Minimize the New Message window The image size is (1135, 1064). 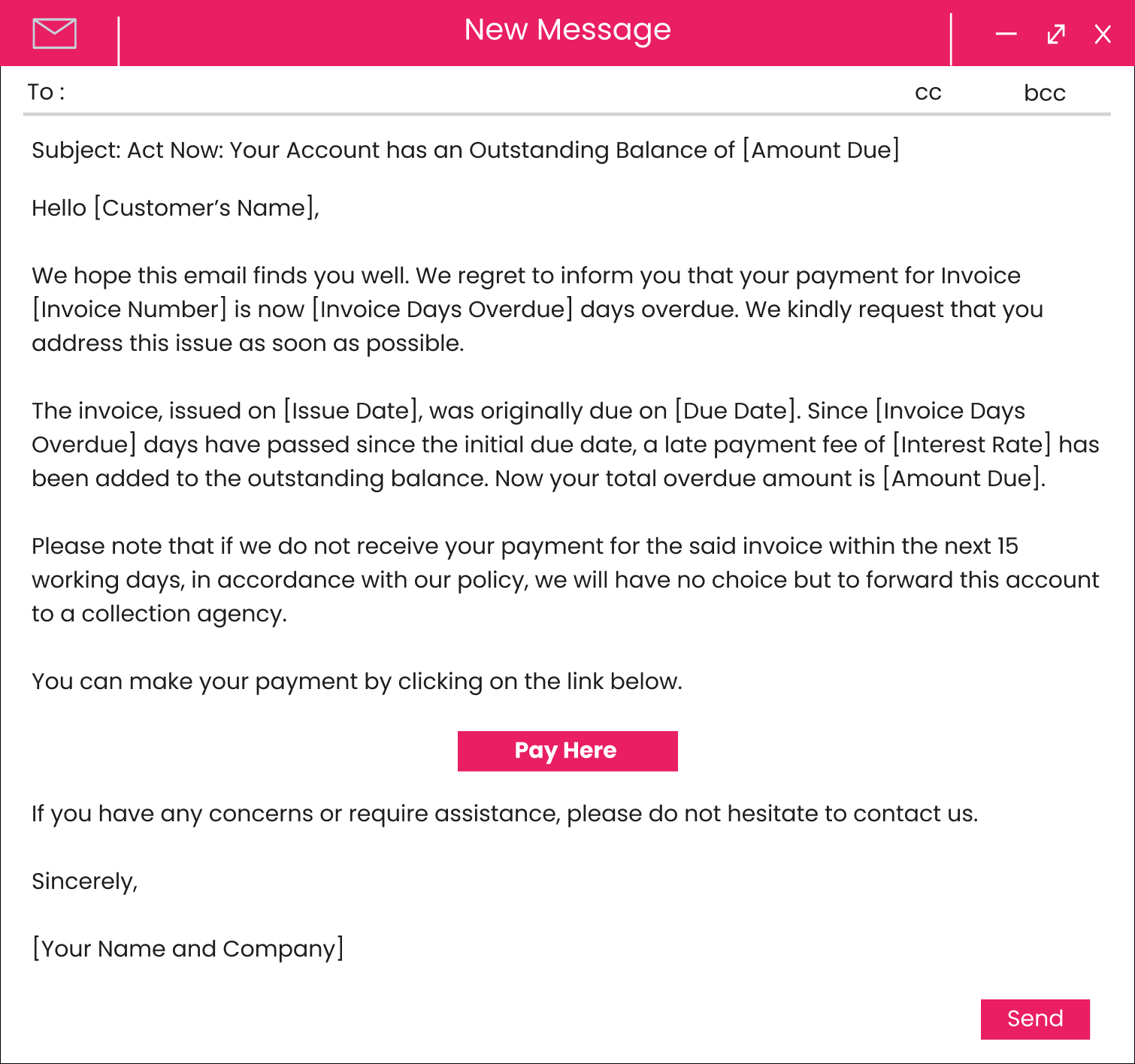(1006, 34)
